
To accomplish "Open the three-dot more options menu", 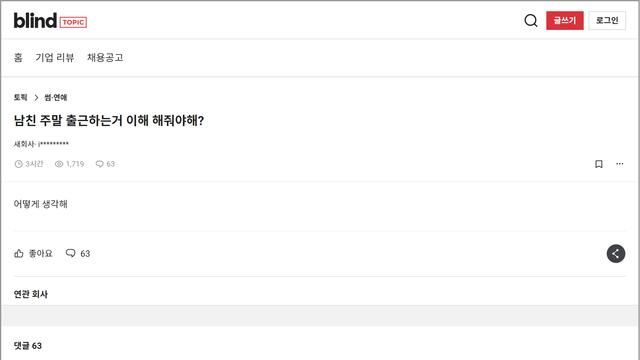I will pyautogui.click(x=620, y=164).
